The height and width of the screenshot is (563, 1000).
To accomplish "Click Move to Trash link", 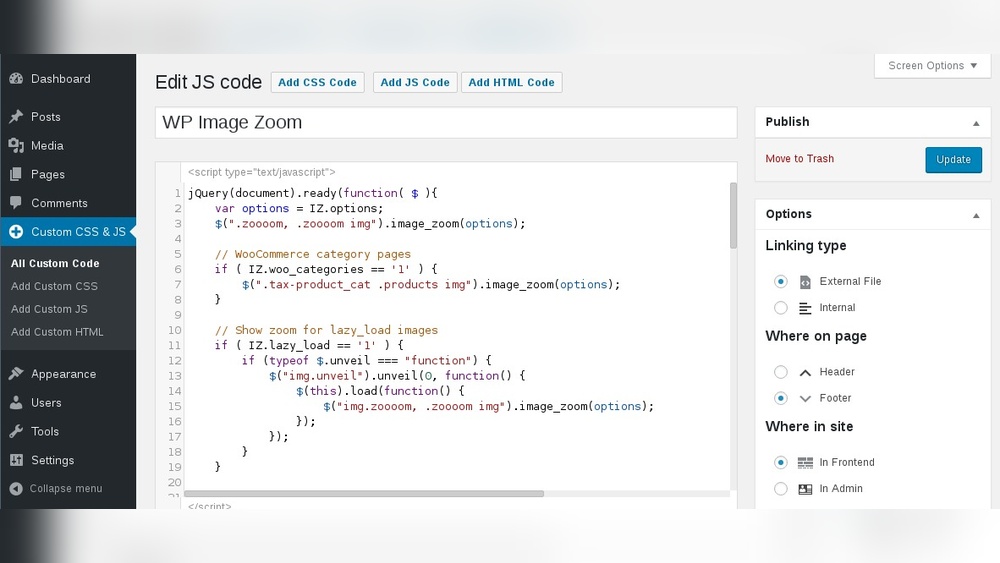I will tap(800, 159).
